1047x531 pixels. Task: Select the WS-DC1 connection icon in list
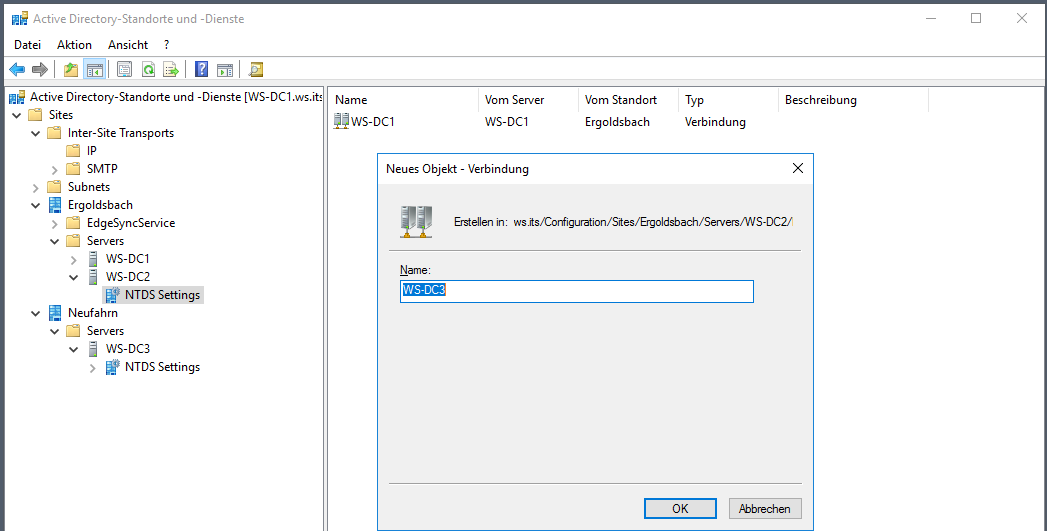[x=341, y=122]
